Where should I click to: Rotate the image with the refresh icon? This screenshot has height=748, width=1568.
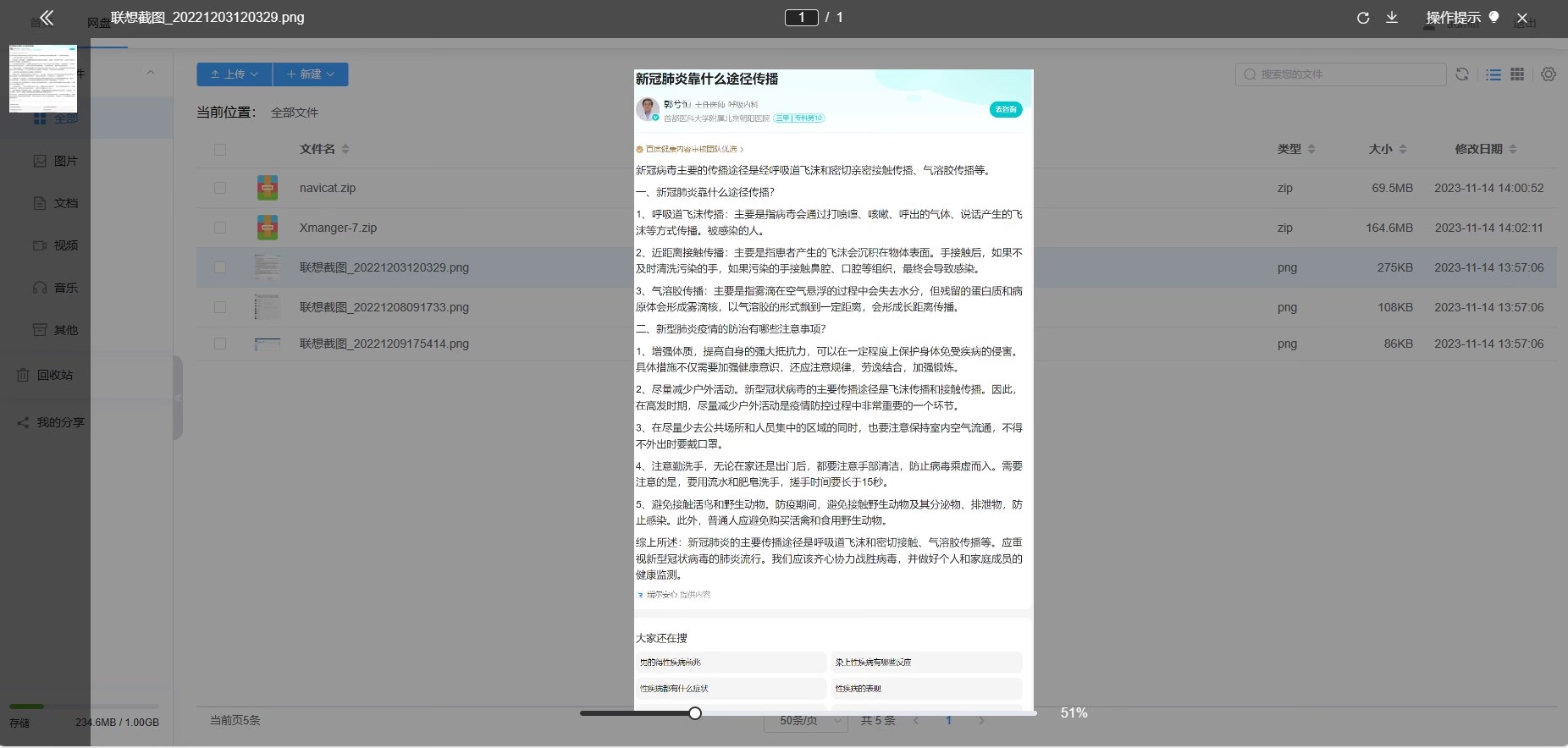tap(1363, 18)
